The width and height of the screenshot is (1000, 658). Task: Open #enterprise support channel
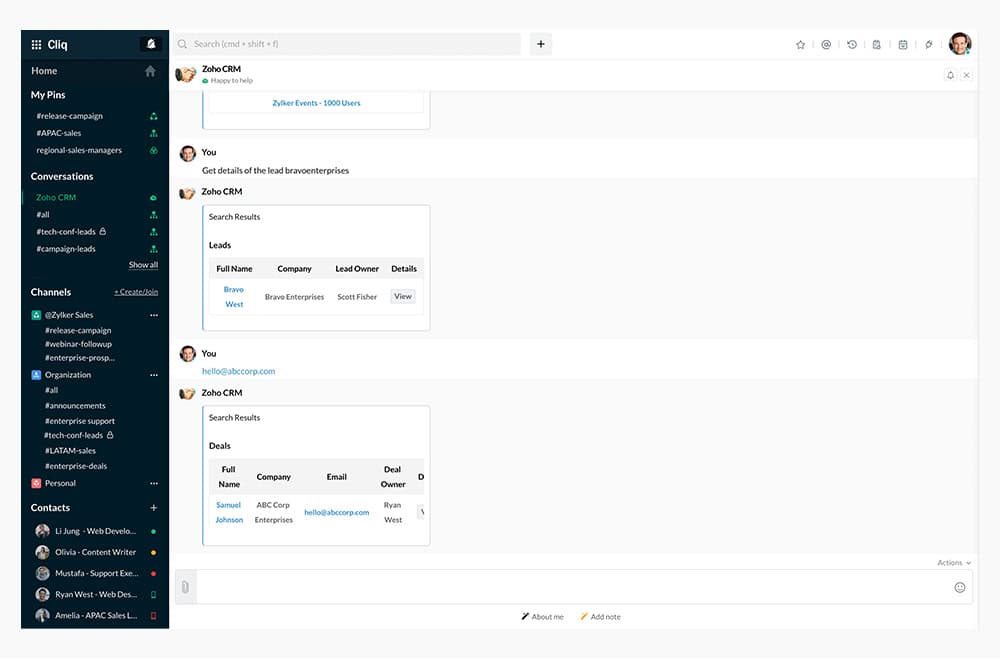[80, 421]
